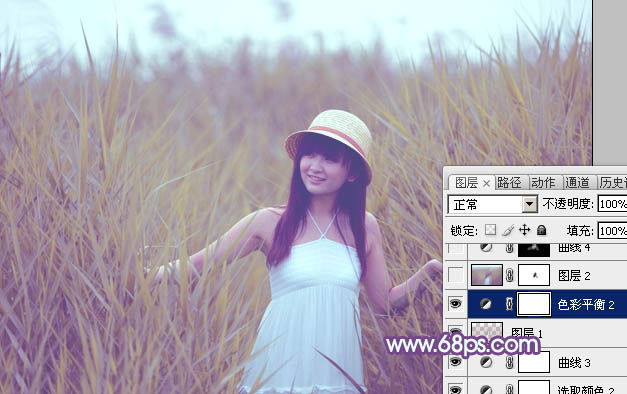Switch to the 动作 tab

543,183
